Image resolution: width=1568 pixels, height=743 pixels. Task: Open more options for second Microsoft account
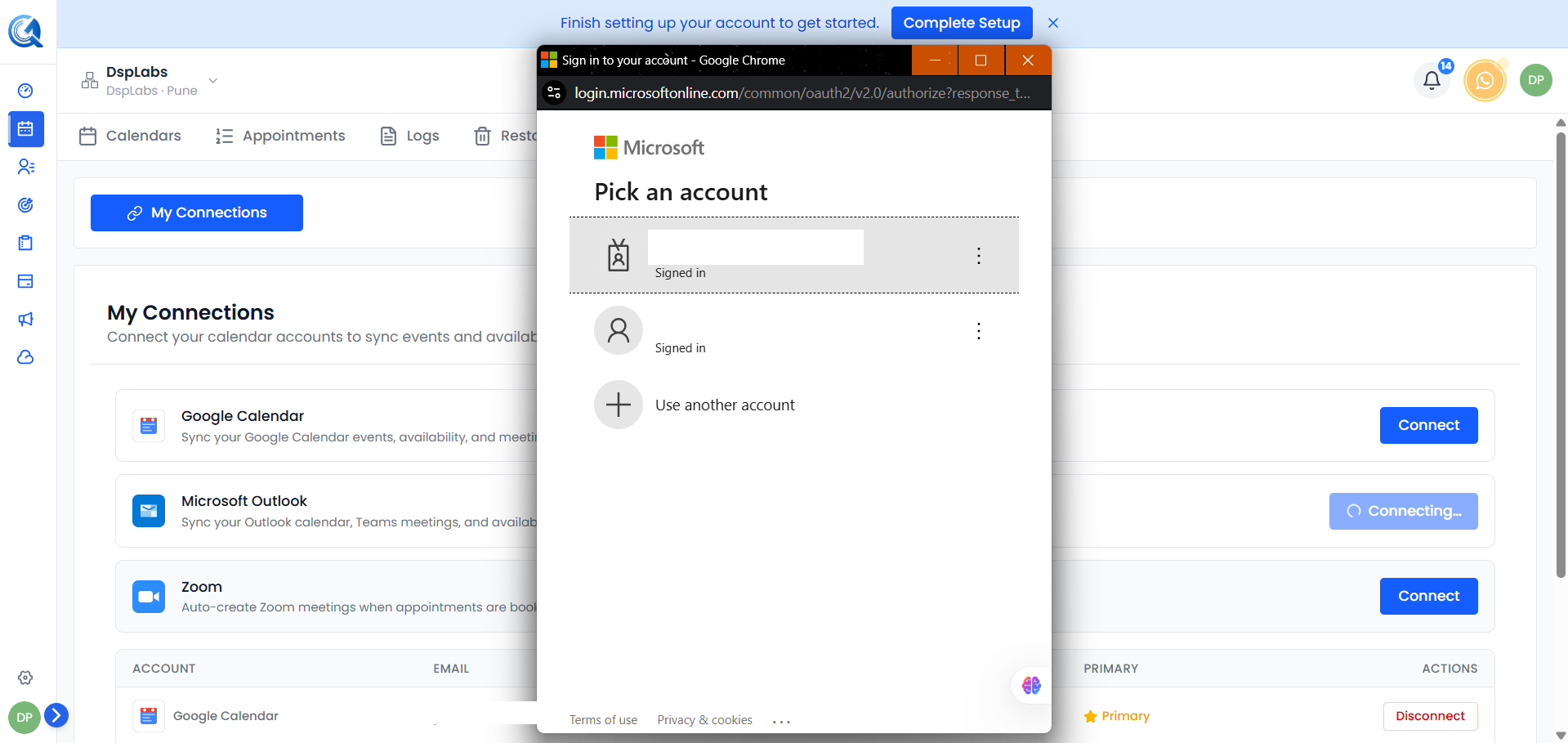(978, 331)
